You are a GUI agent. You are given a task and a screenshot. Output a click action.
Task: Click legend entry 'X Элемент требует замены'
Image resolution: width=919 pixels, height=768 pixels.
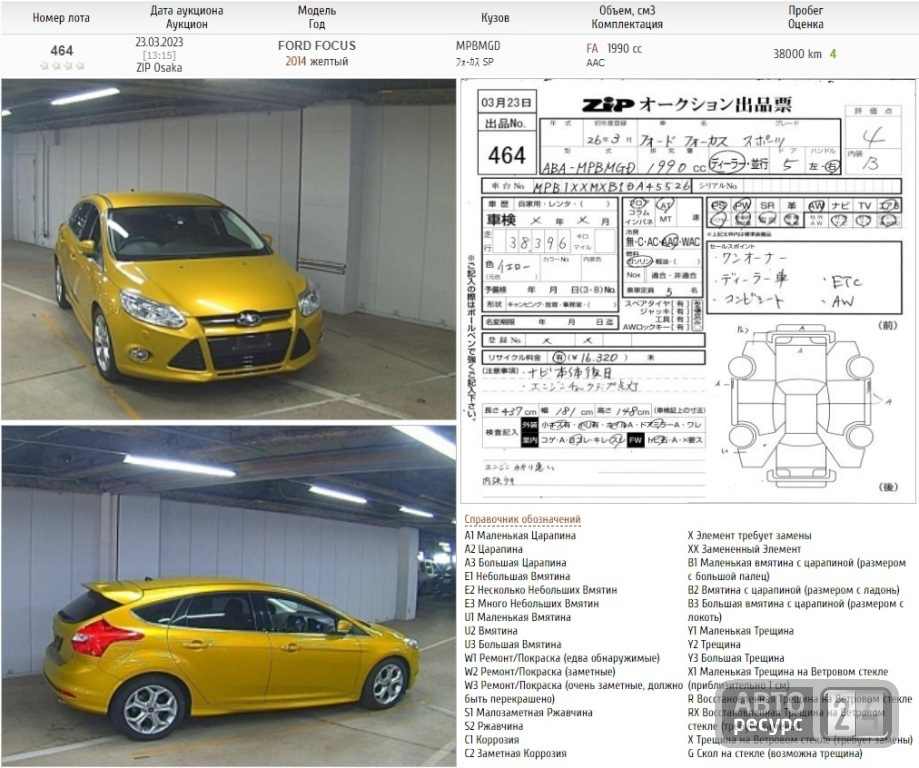(x=750, y=535)
